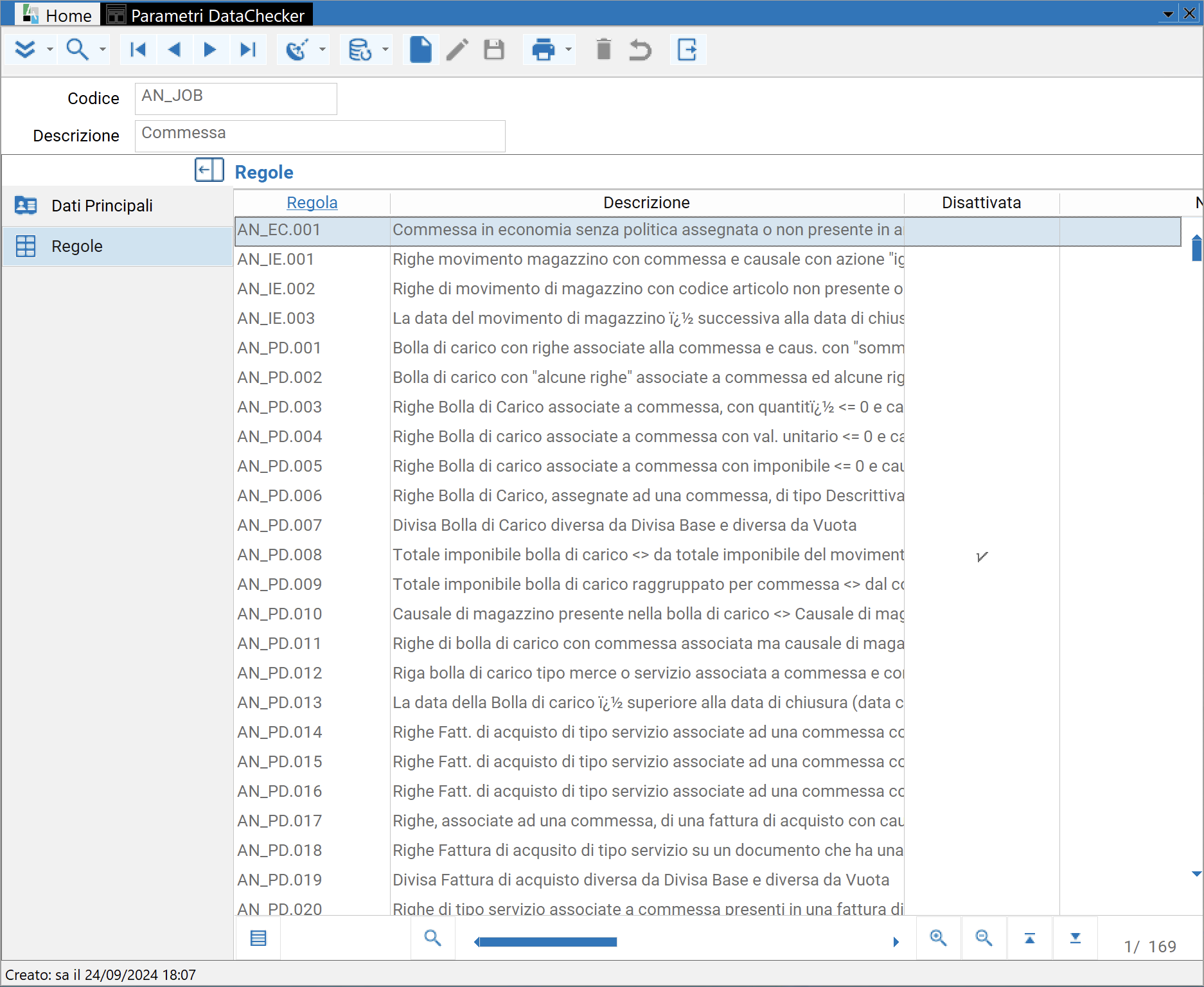1204x987 pixels.
Task: Click the floppy disk save icon
Action: pyautogui.click(x=494, y=49)
